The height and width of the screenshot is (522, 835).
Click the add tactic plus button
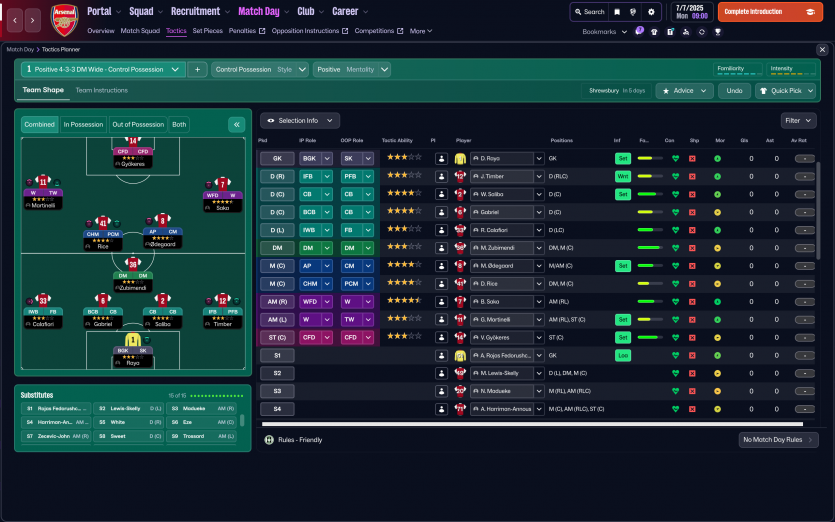click(x=197, y=70)
